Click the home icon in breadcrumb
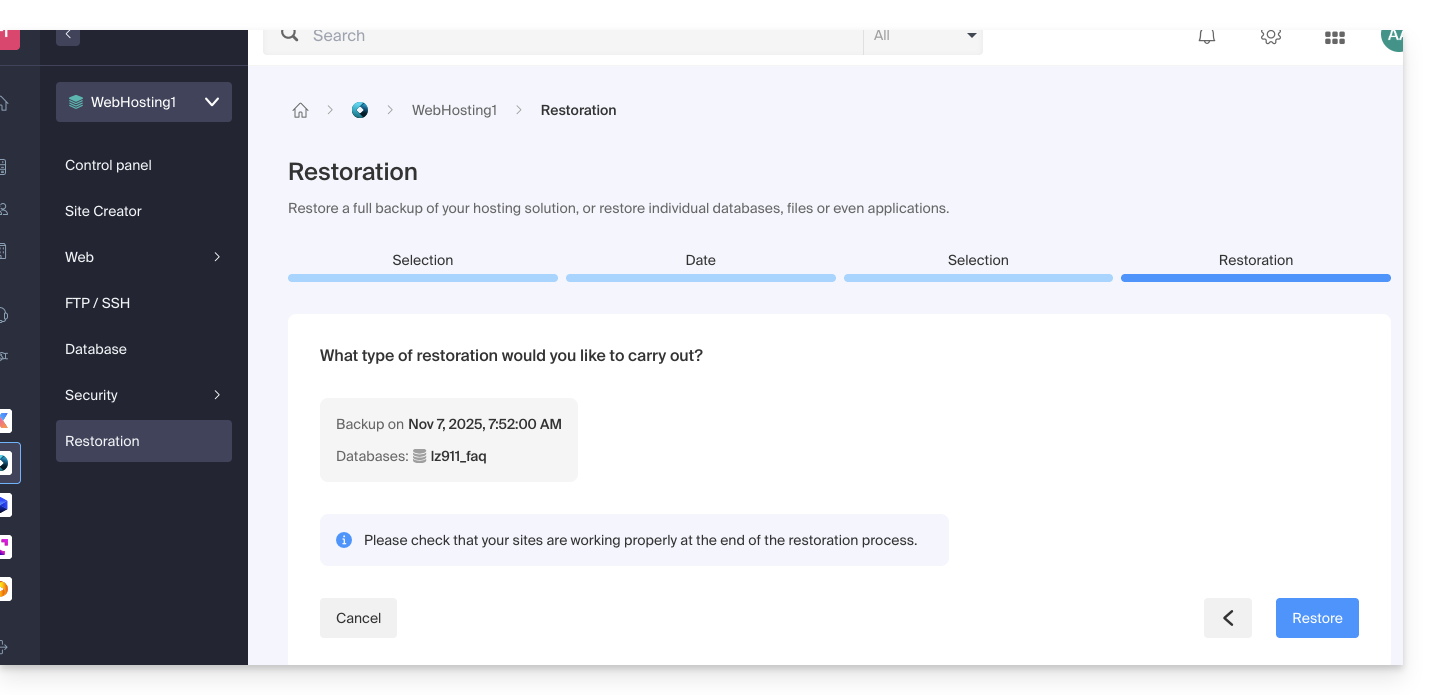This screenshot has height=695, width=1433. pyautogui.click(x=300, y=111)
